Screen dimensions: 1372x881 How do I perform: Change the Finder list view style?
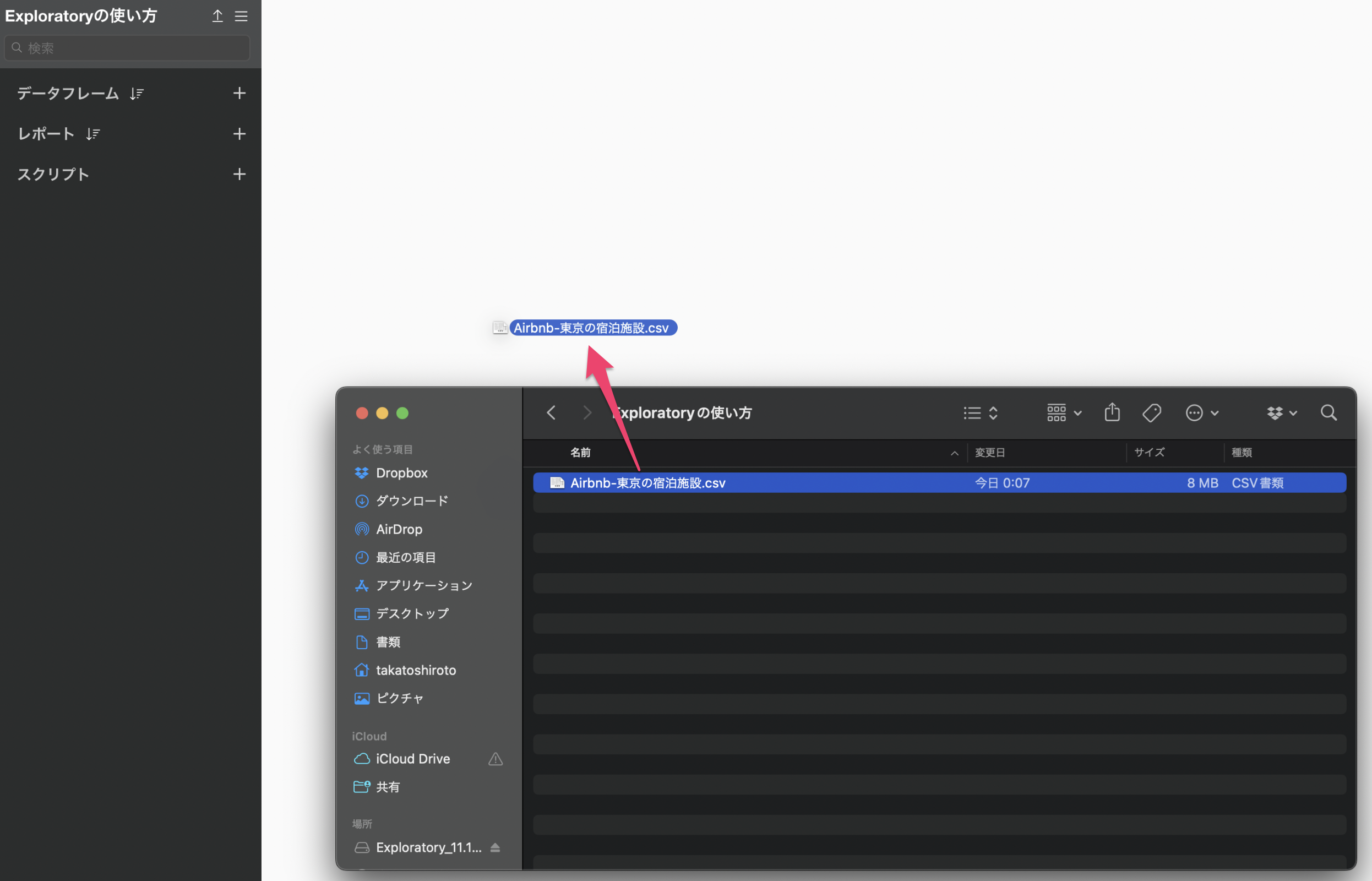pos(980,413)
